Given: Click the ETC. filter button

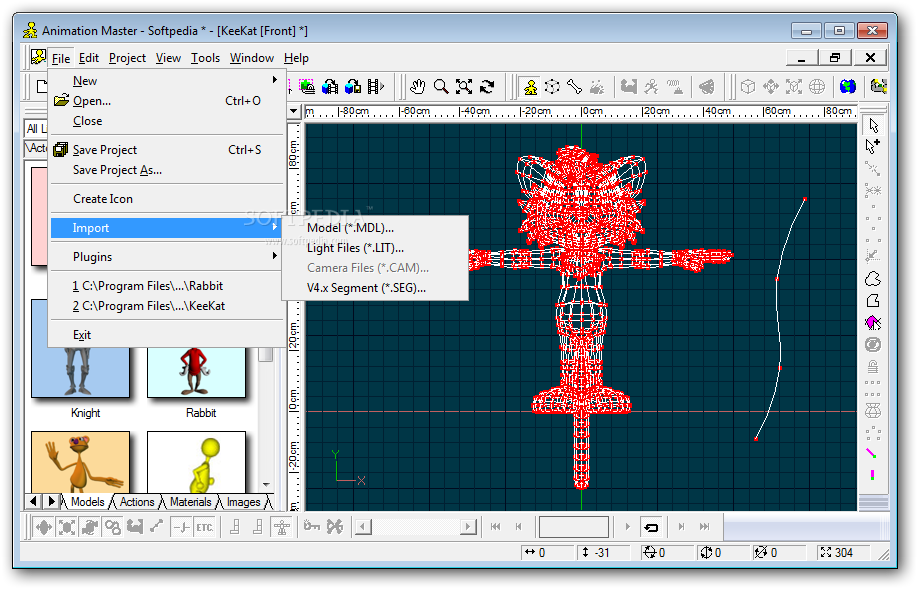Looking at the screenshot, I should (x=204, y=527).
